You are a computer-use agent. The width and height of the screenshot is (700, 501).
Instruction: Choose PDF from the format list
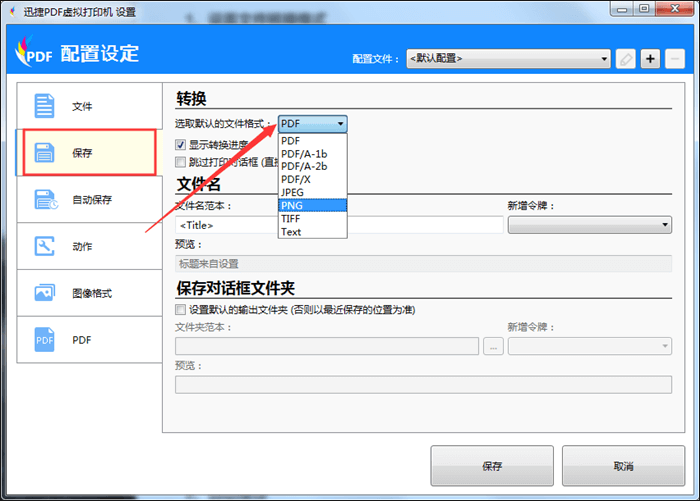pyautogui.click(x=312, y=141)
